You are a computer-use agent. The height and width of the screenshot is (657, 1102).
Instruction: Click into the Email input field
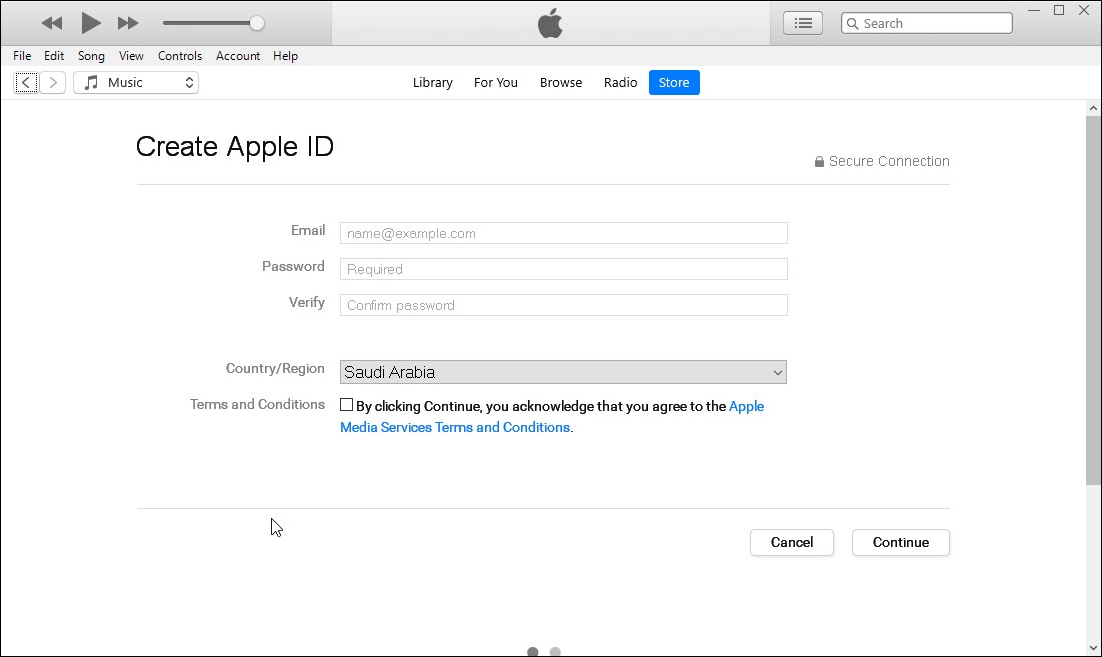(x=563, y=233)
